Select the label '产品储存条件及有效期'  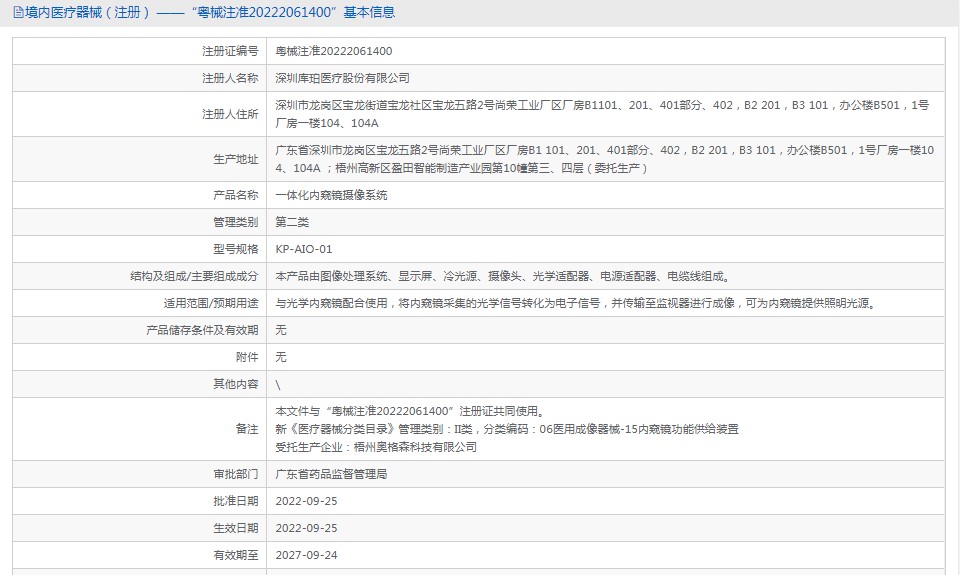coord(202,330)
